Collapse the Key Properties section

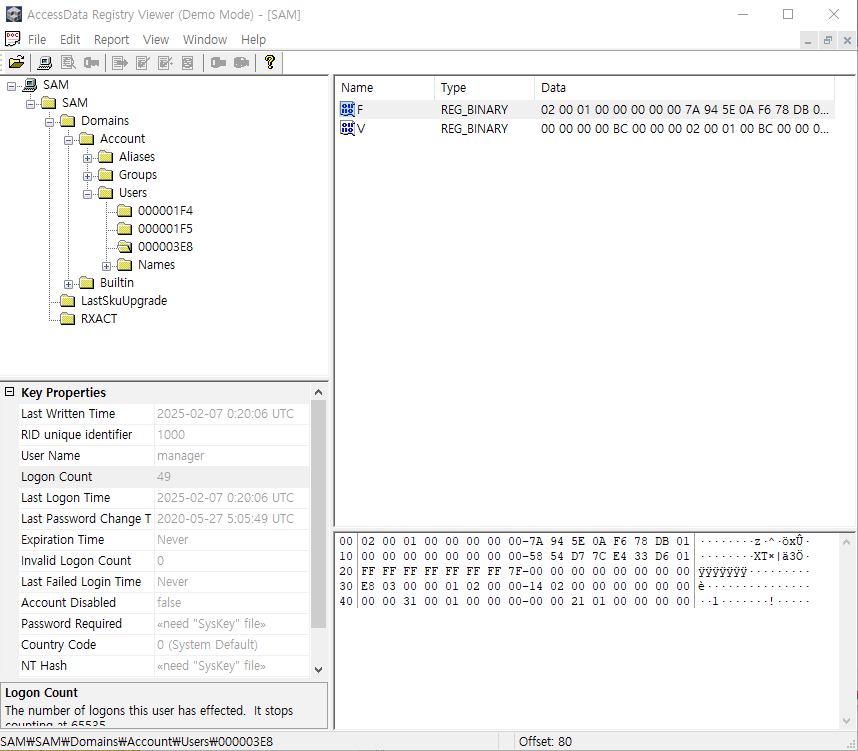[x=9, y=392]
